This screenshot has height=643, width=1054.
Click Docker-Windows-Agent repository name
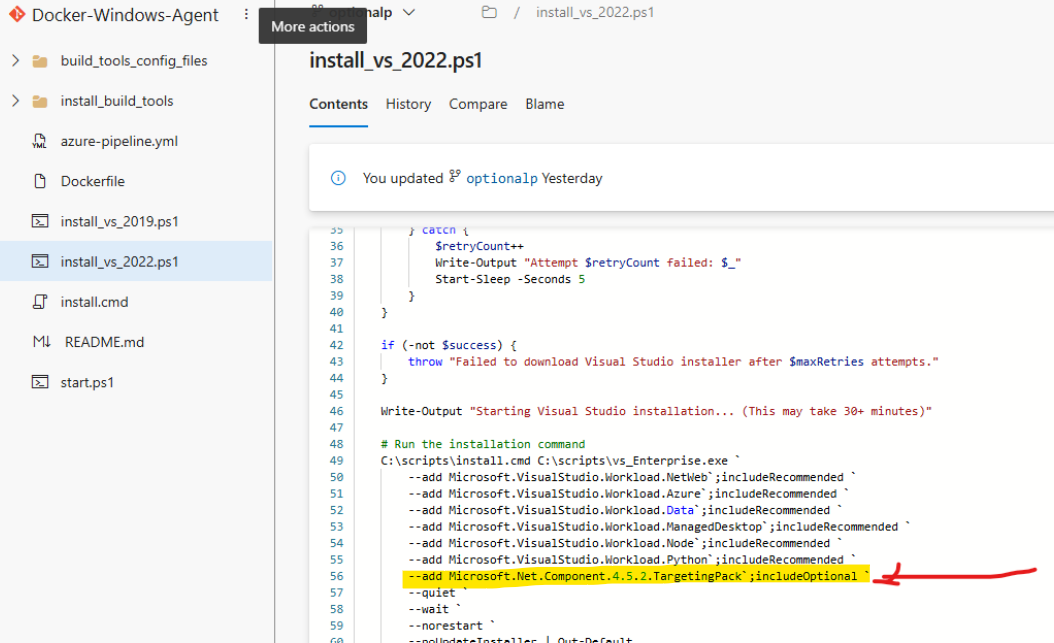point(125,15)
